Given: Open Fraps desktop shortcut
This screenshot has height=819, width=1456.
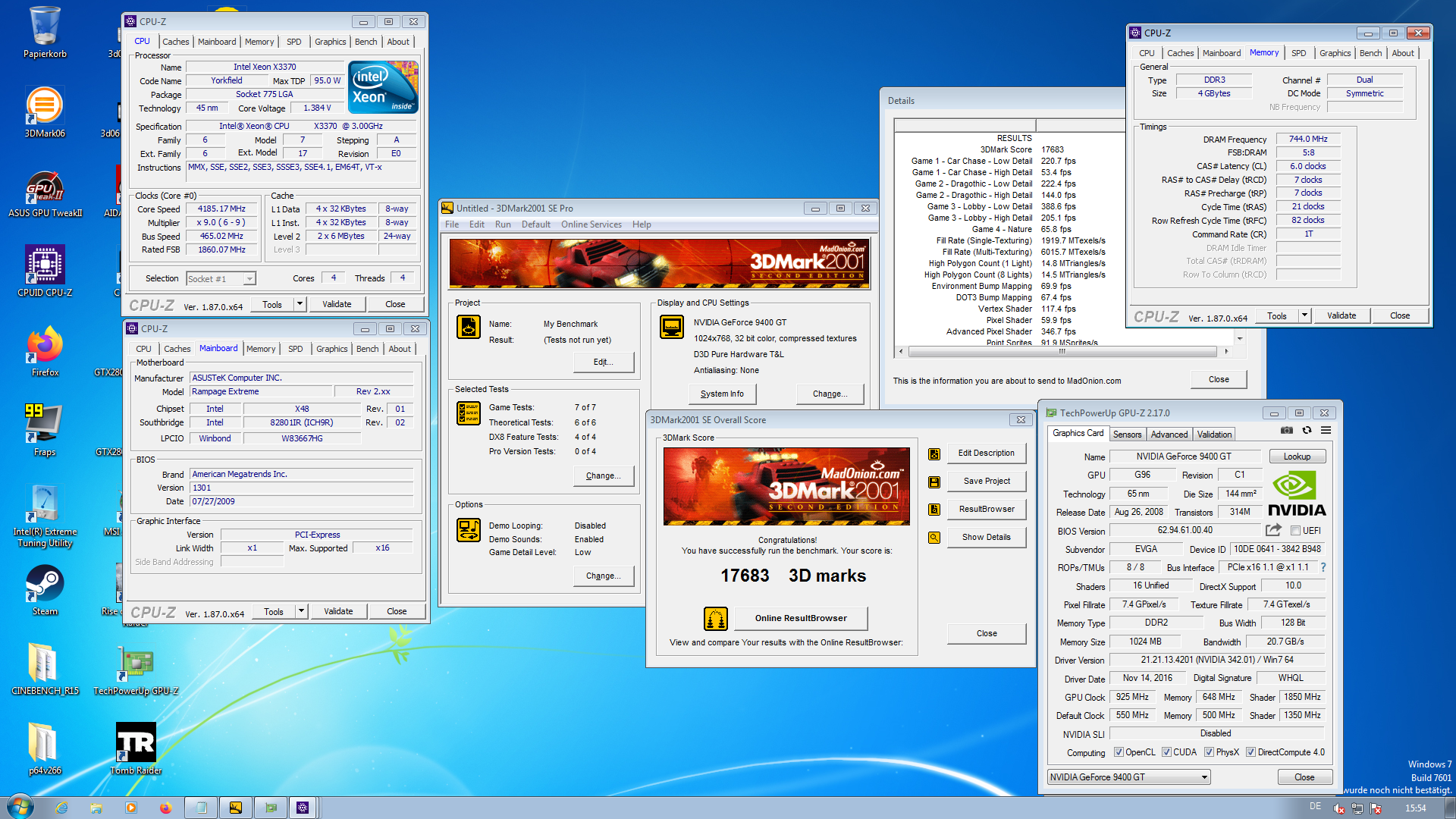Looking at the screenshot, I should coord(45,431).
